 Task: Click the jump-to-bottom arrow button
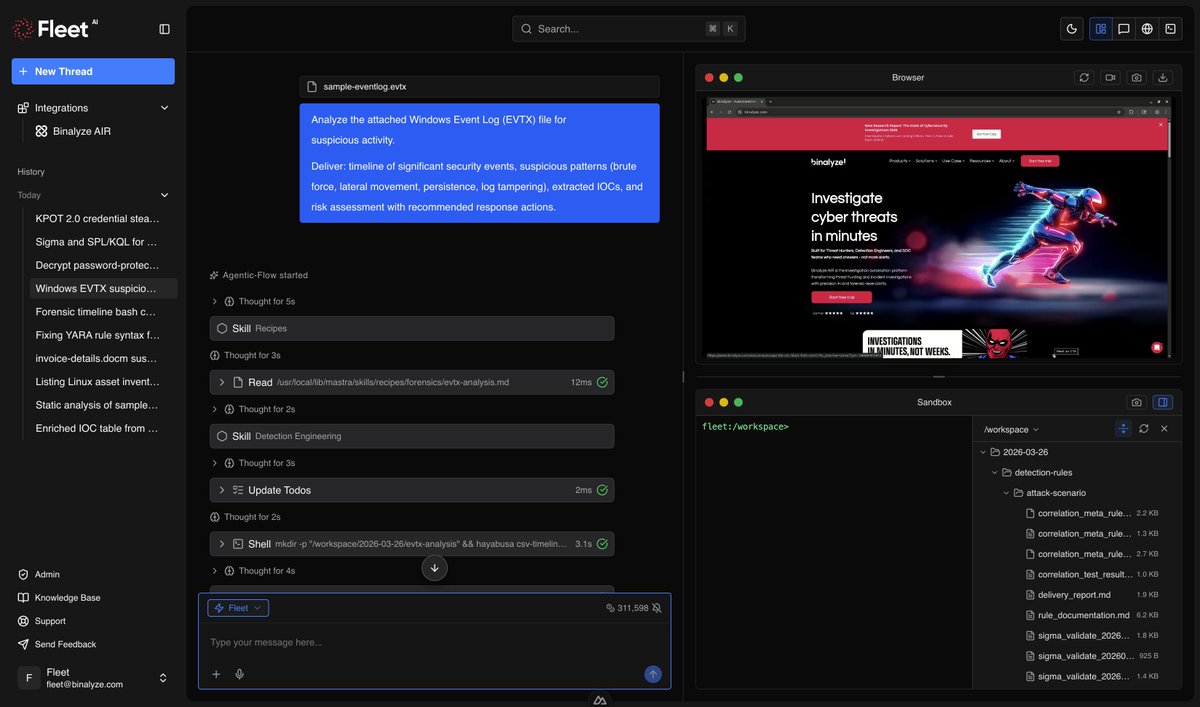(434, 568)
